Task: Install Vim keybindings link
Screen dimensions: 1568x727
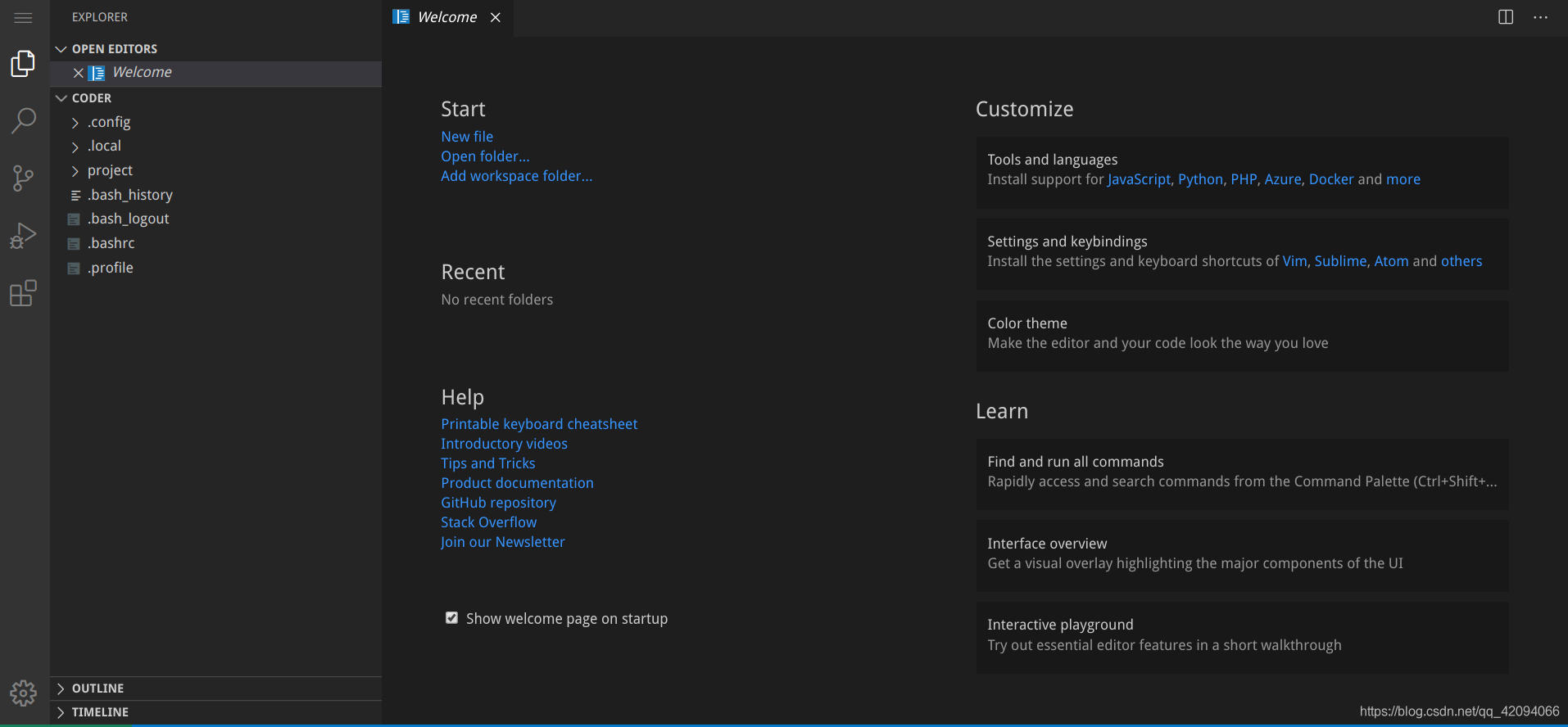Action: (1294, 261)
